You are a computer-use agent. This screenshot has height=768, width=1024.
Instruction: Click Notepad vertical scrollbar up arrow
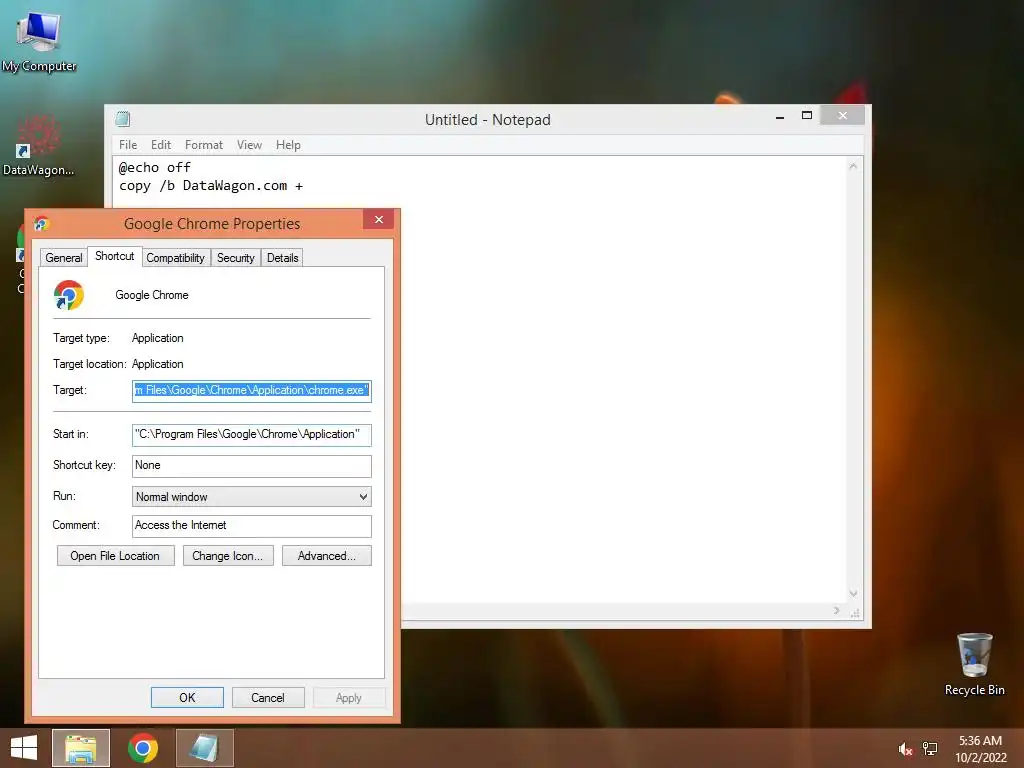tap(853, 167)
